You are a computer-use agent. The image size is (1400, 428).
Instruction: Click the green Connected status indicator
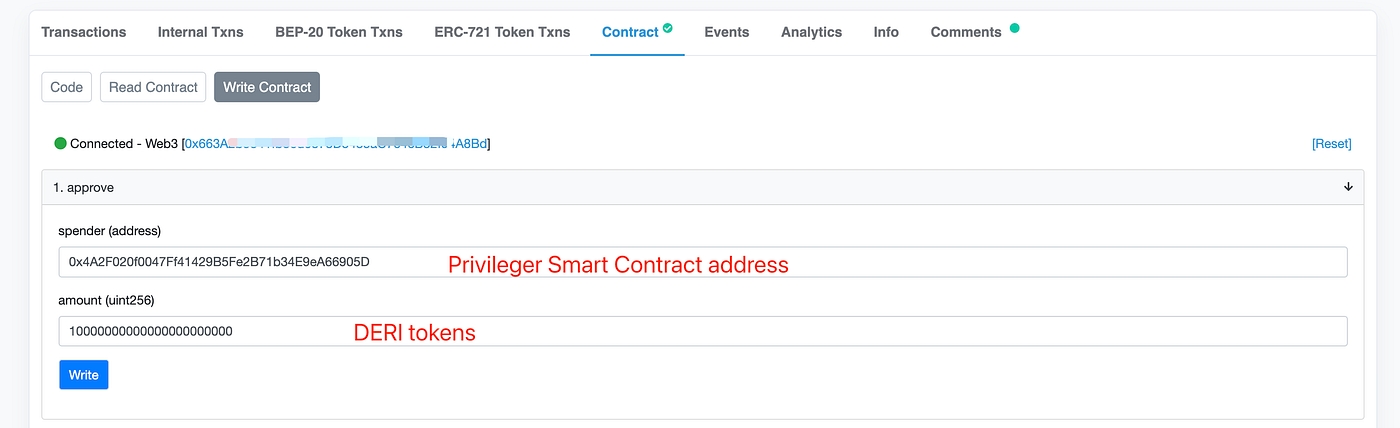click(x=61, y=143)
